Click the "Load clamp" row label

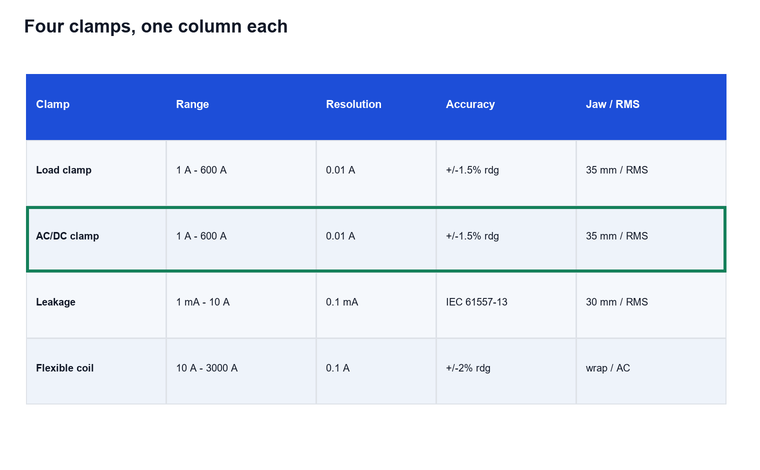[63, 170]
